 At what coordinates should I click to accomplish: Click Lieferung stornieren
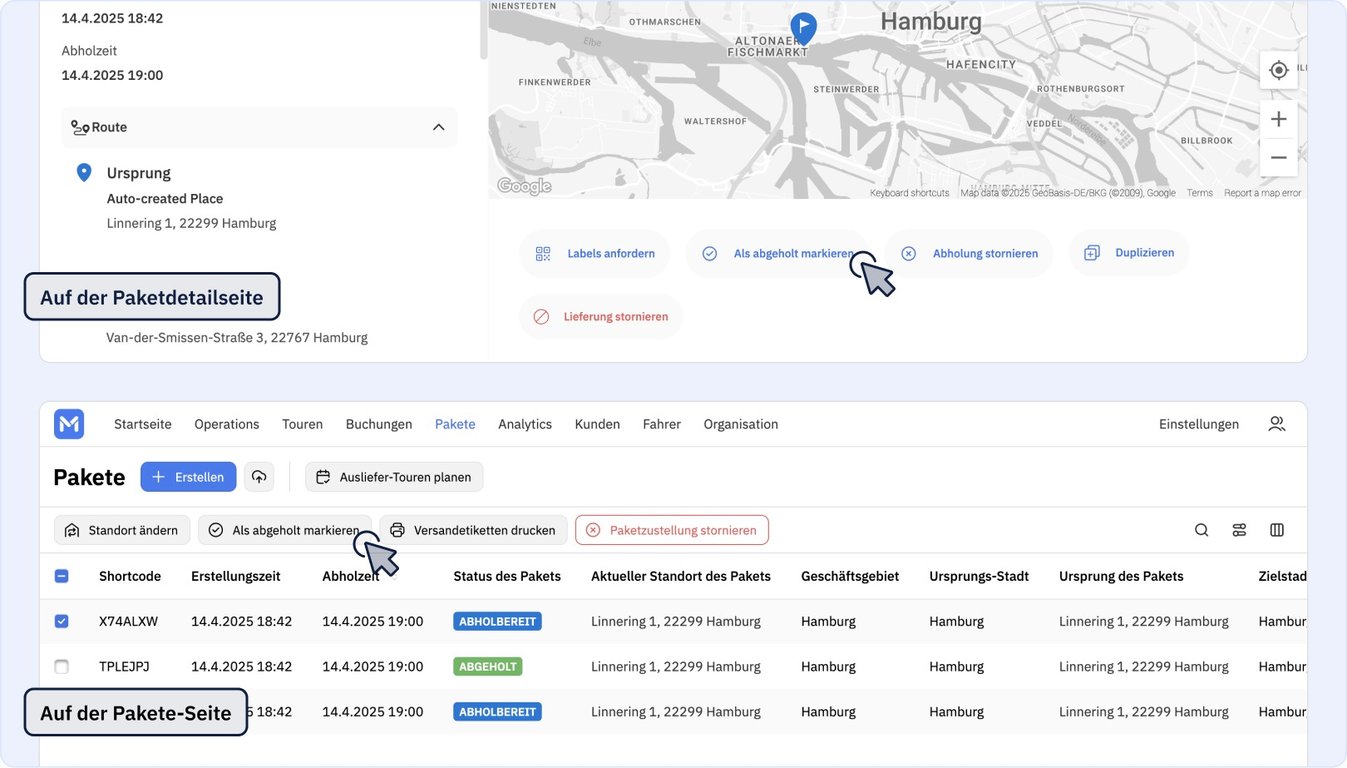click(x=601, y=317)
